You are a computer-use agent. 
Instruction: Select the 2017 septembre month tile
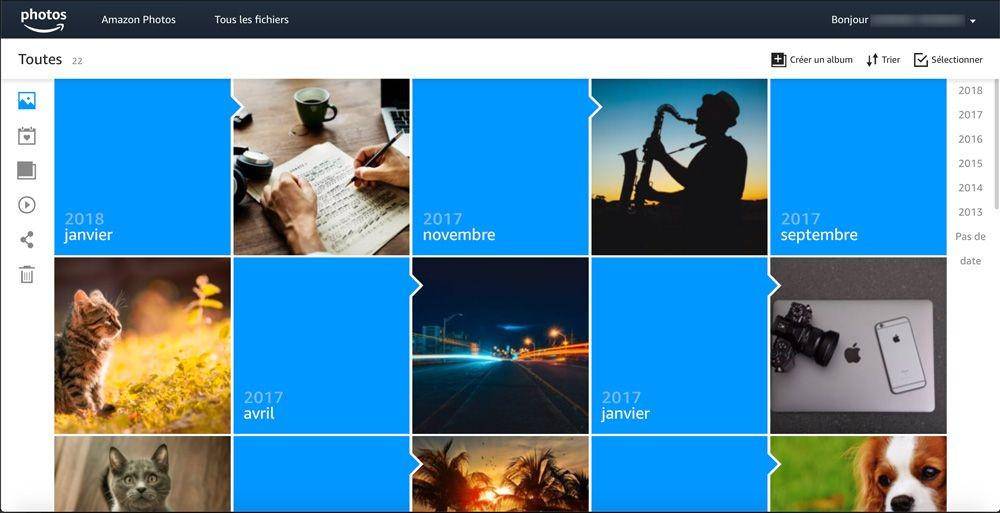pyautogui.click(x=858, y=167)
